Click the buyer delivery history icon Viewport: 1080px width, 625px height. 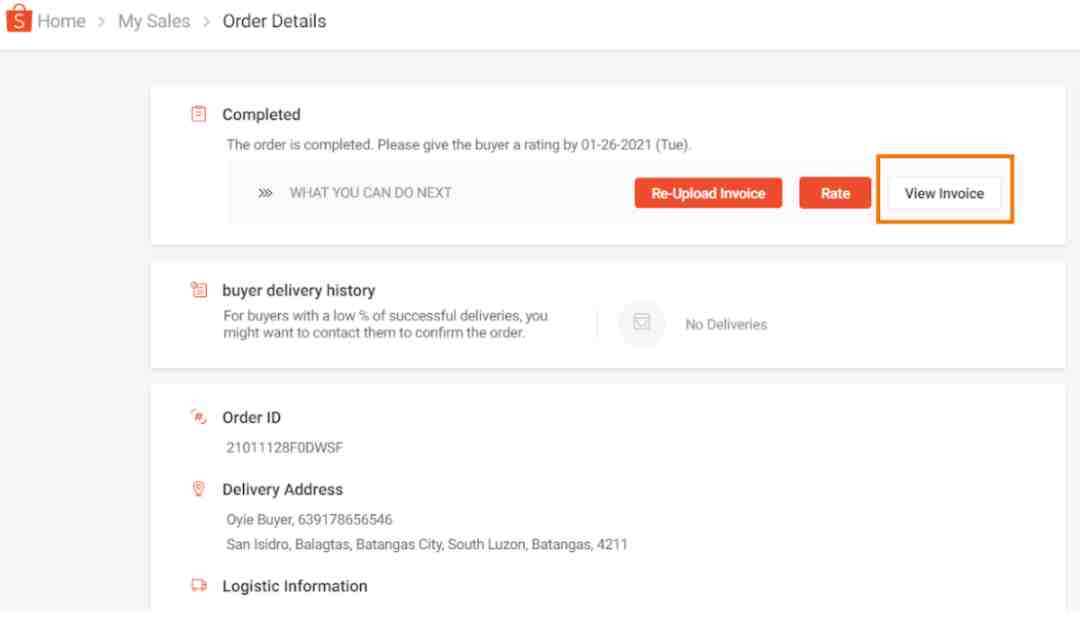[x=198, y=289]
